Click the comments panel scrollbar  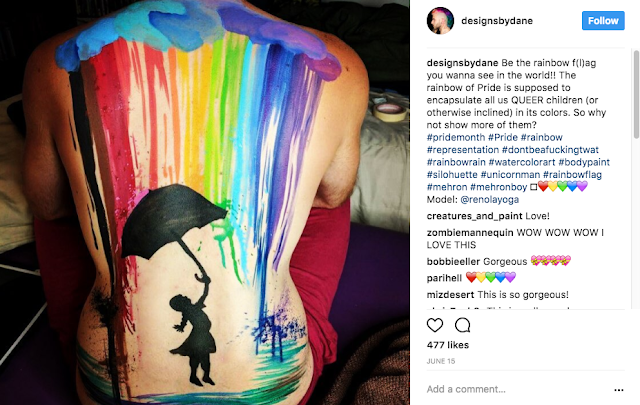[636, 95]
